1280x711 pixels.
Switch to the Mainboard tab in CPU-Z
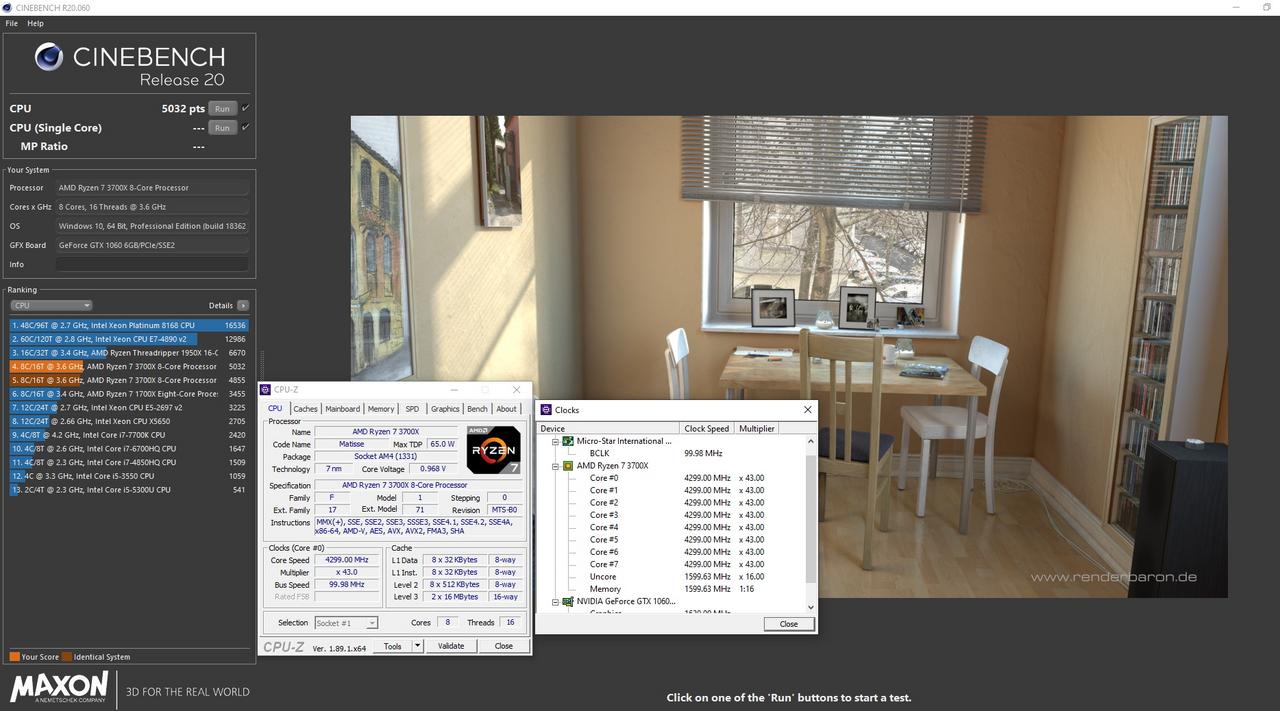tap(342, 408)
